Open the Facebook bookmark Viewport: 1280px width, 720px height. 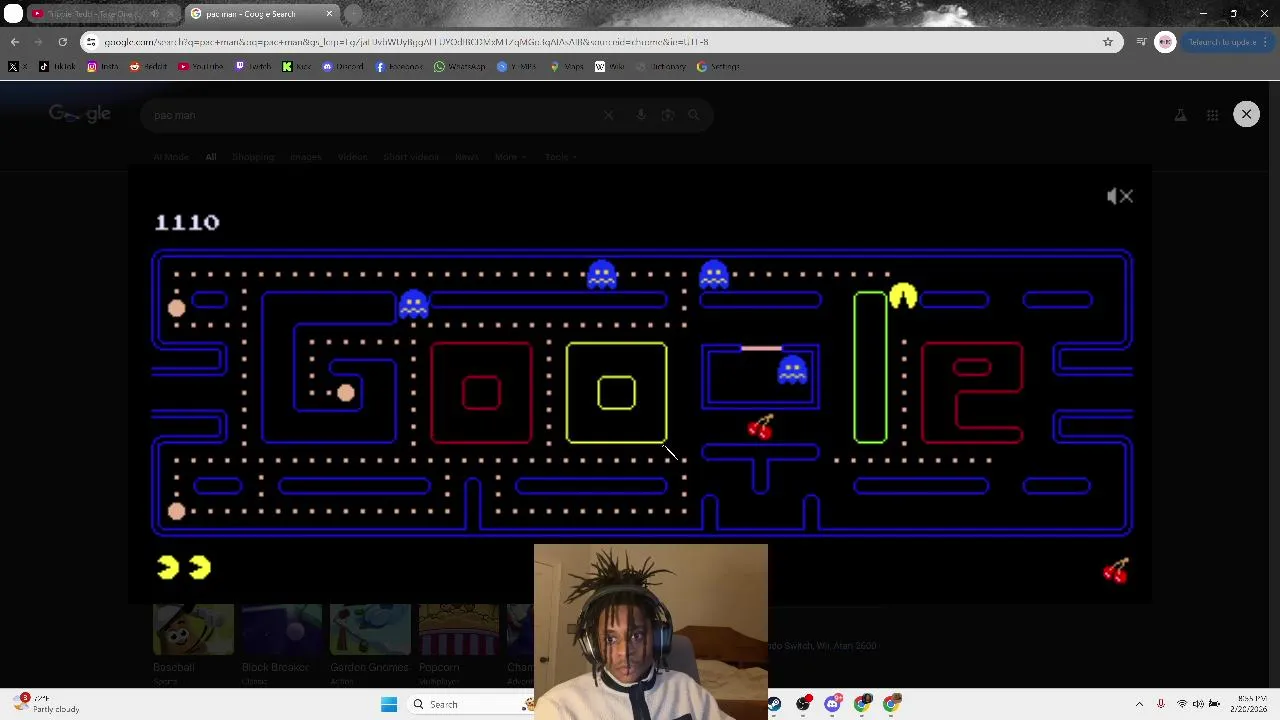(x=400, y=67)
